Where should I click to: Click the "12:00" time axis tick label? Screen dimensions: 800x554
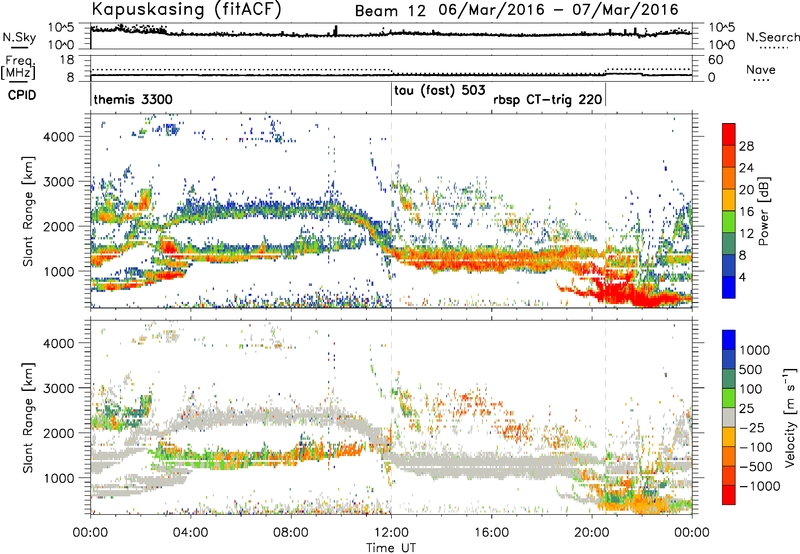[x=391, y=533]
